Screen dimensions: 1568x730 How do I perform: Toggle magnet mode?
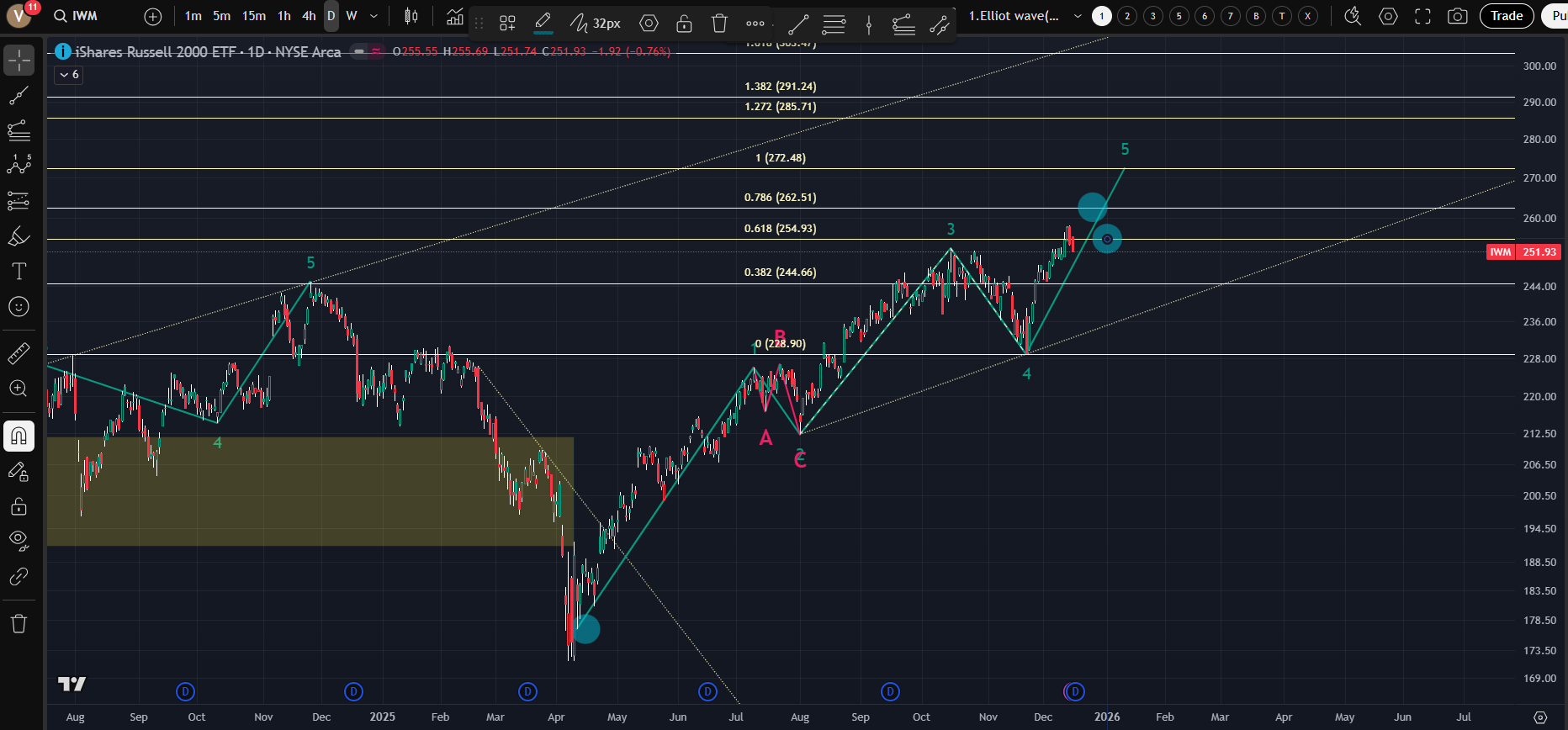click(x=19, y=436)
